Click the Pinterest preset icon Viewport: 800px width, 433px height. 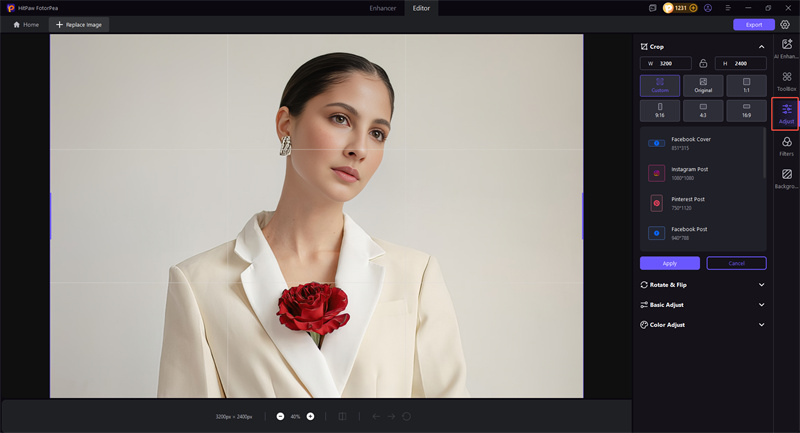pos(657,203)
